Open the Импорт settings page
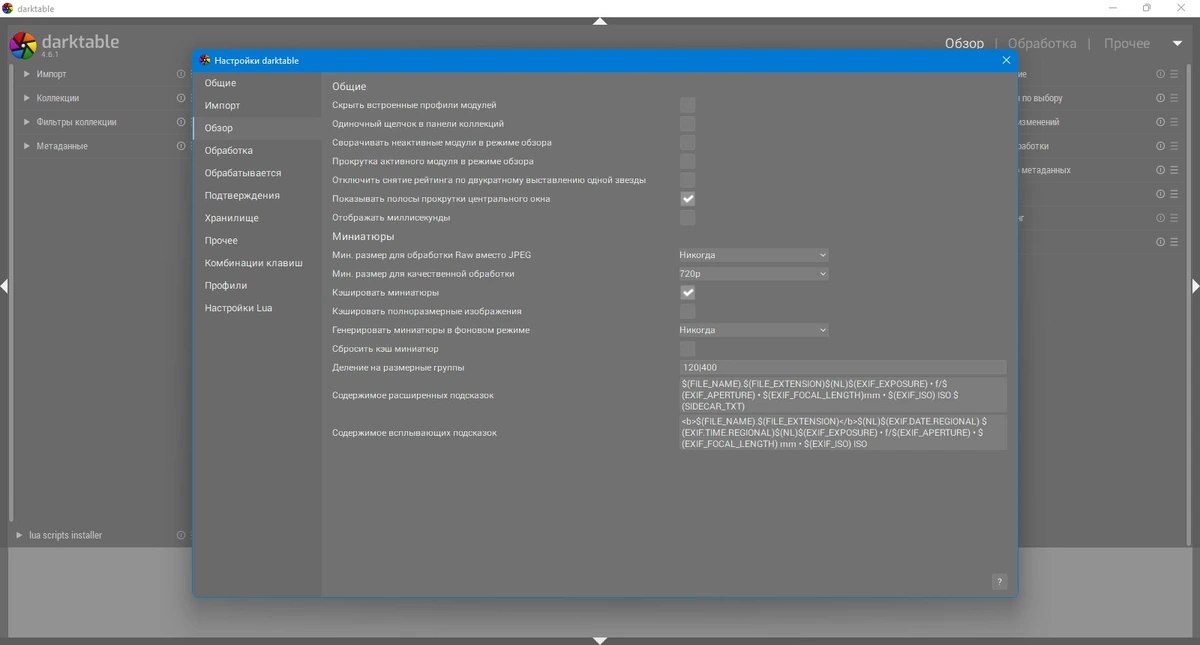Image resolution: width=1200 pixels, height=645 pixels. pyautogui.click(x=257, y=106)
